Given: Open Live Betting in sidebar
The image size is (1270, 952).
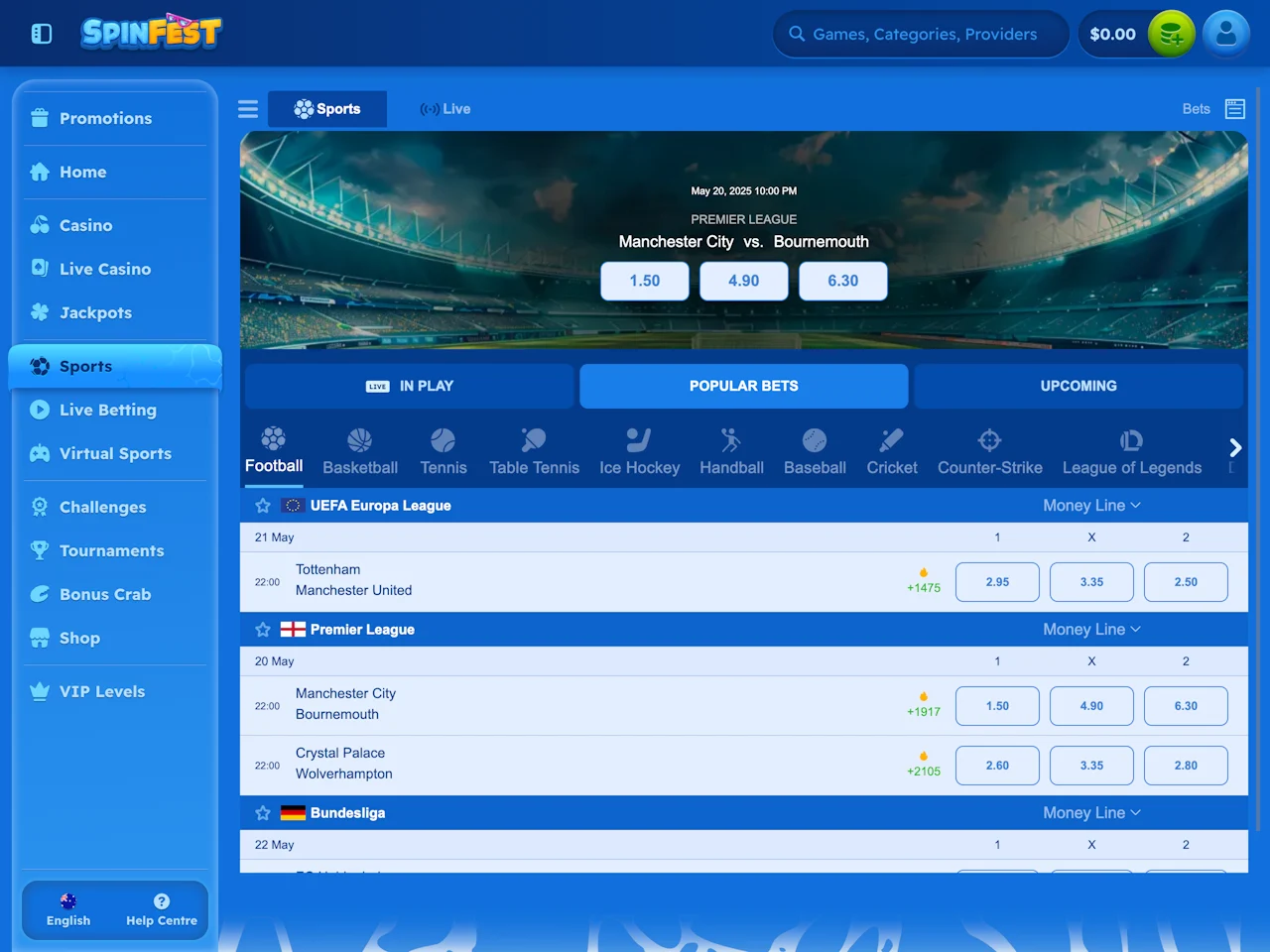Looking at the screenshot, I should [115, 410].
